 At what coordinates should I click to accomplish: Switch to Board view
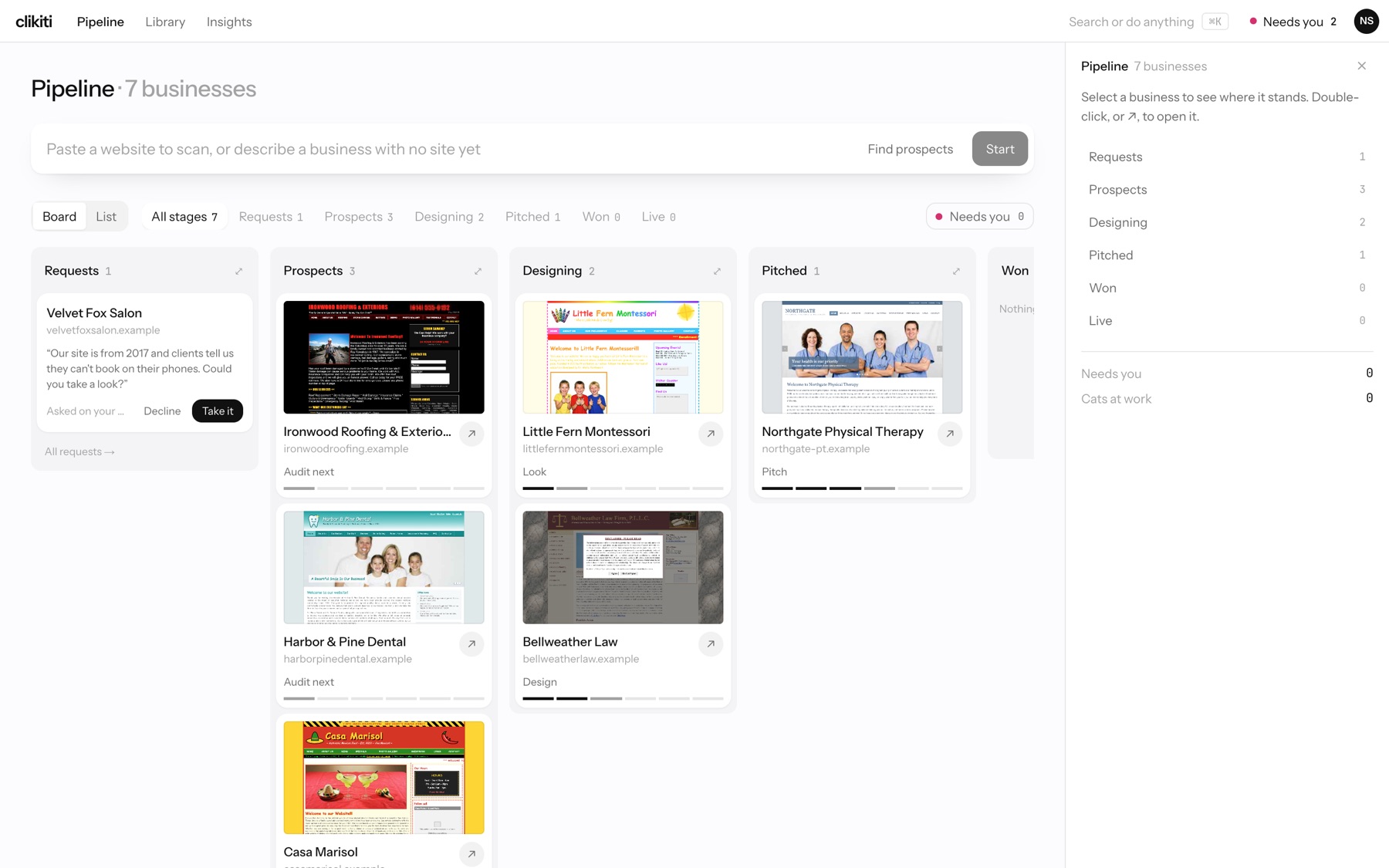(x=59, y=217)
